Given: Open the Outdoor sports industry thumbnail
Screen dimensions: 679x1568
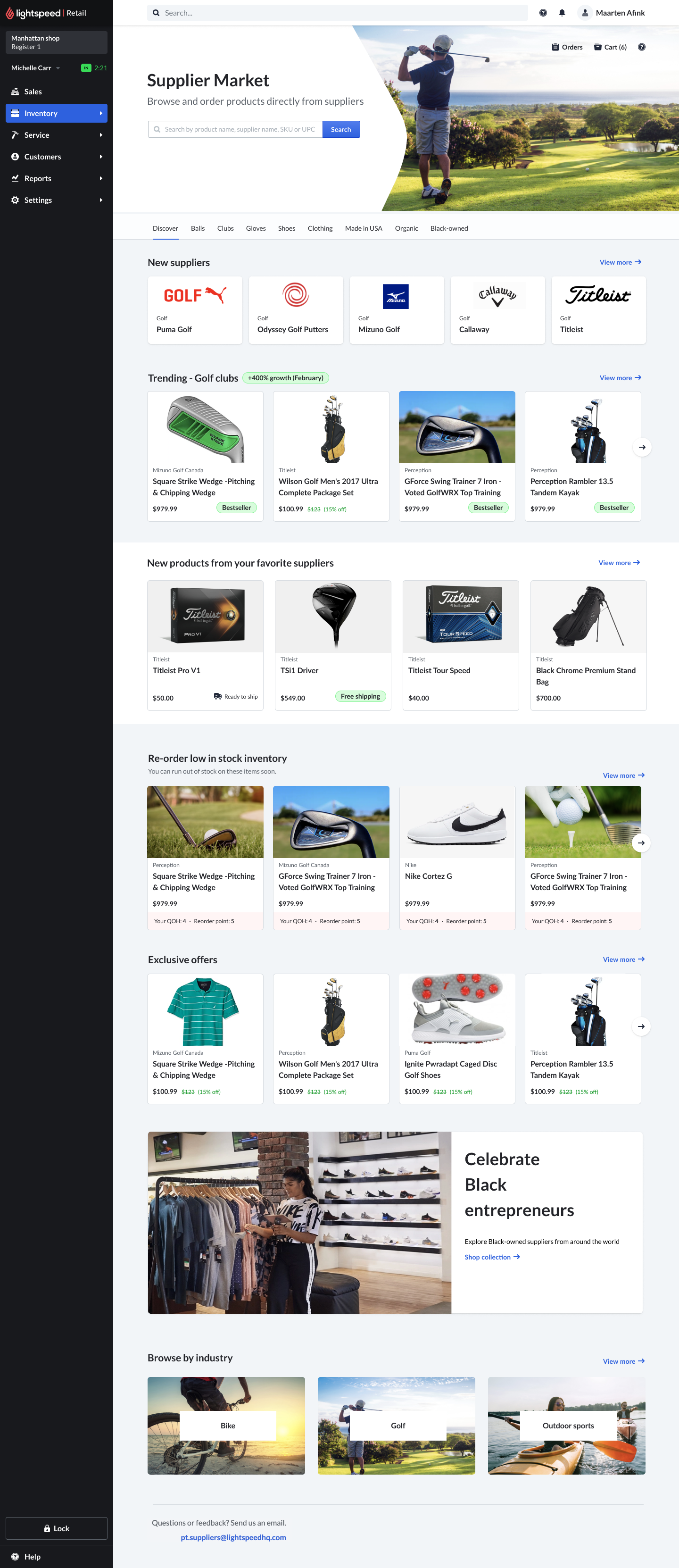Looking at the screenshot, I should pos(566,1426).
